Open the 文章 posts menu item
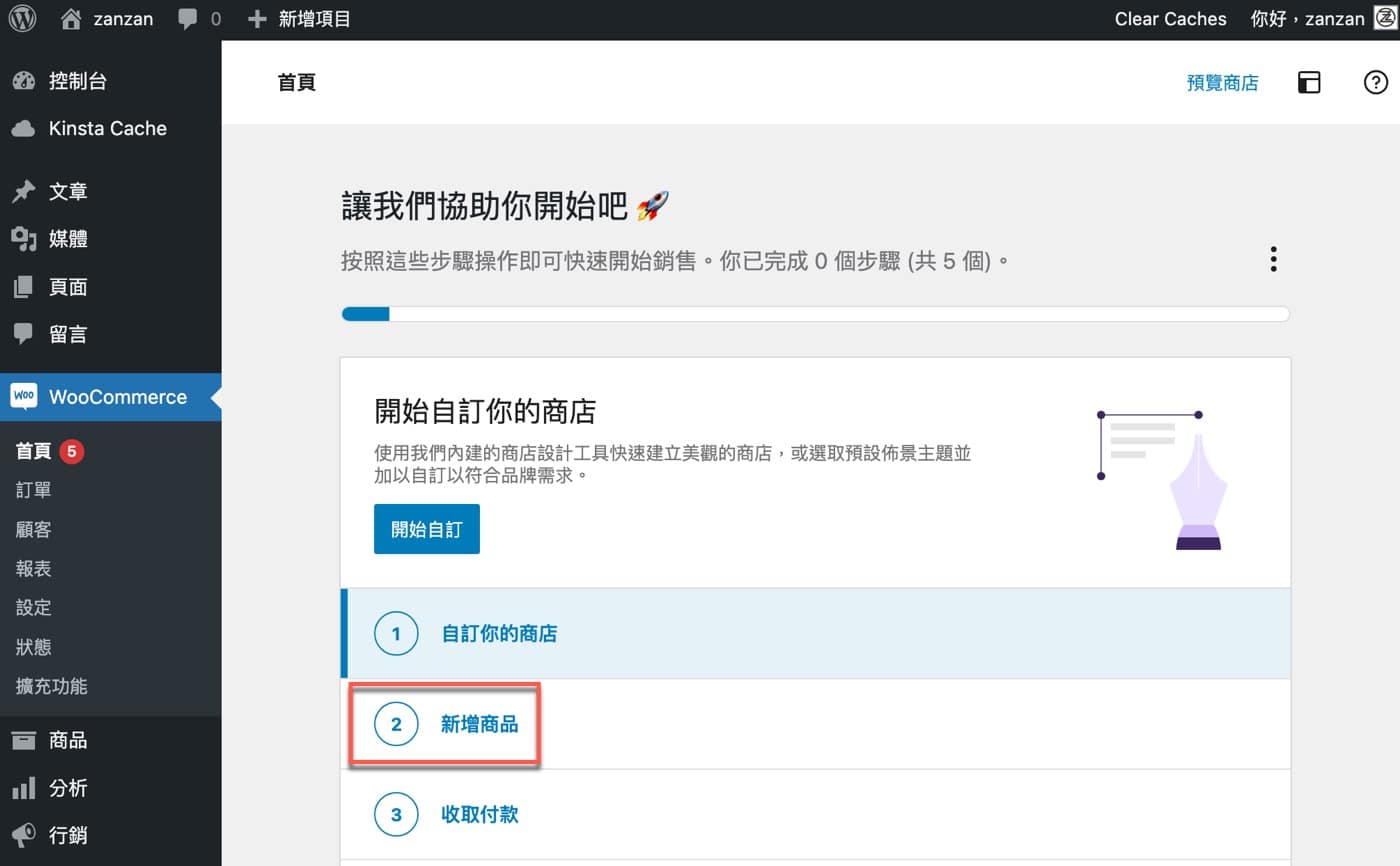Screen dimensions: 1400x866 tap(110, 191)
